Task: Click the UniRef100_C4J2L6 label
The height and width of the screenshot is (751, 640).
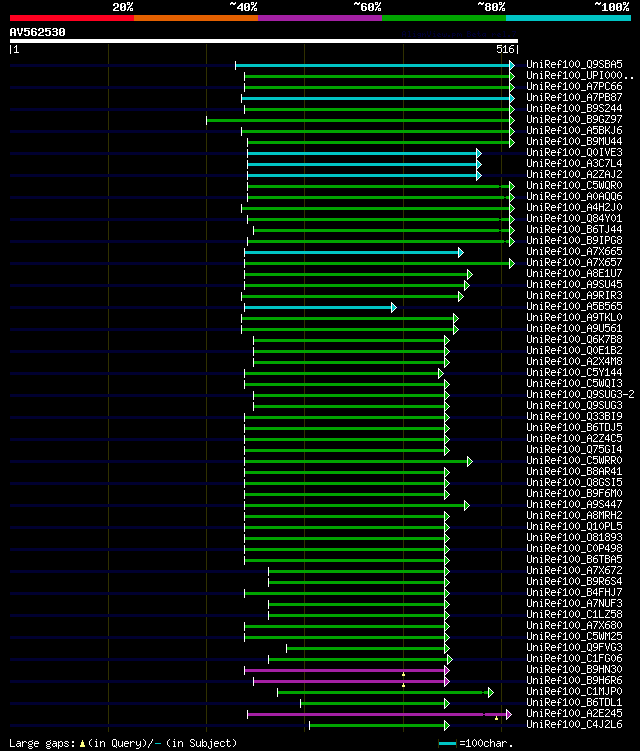Action: [x=574, y=725]
